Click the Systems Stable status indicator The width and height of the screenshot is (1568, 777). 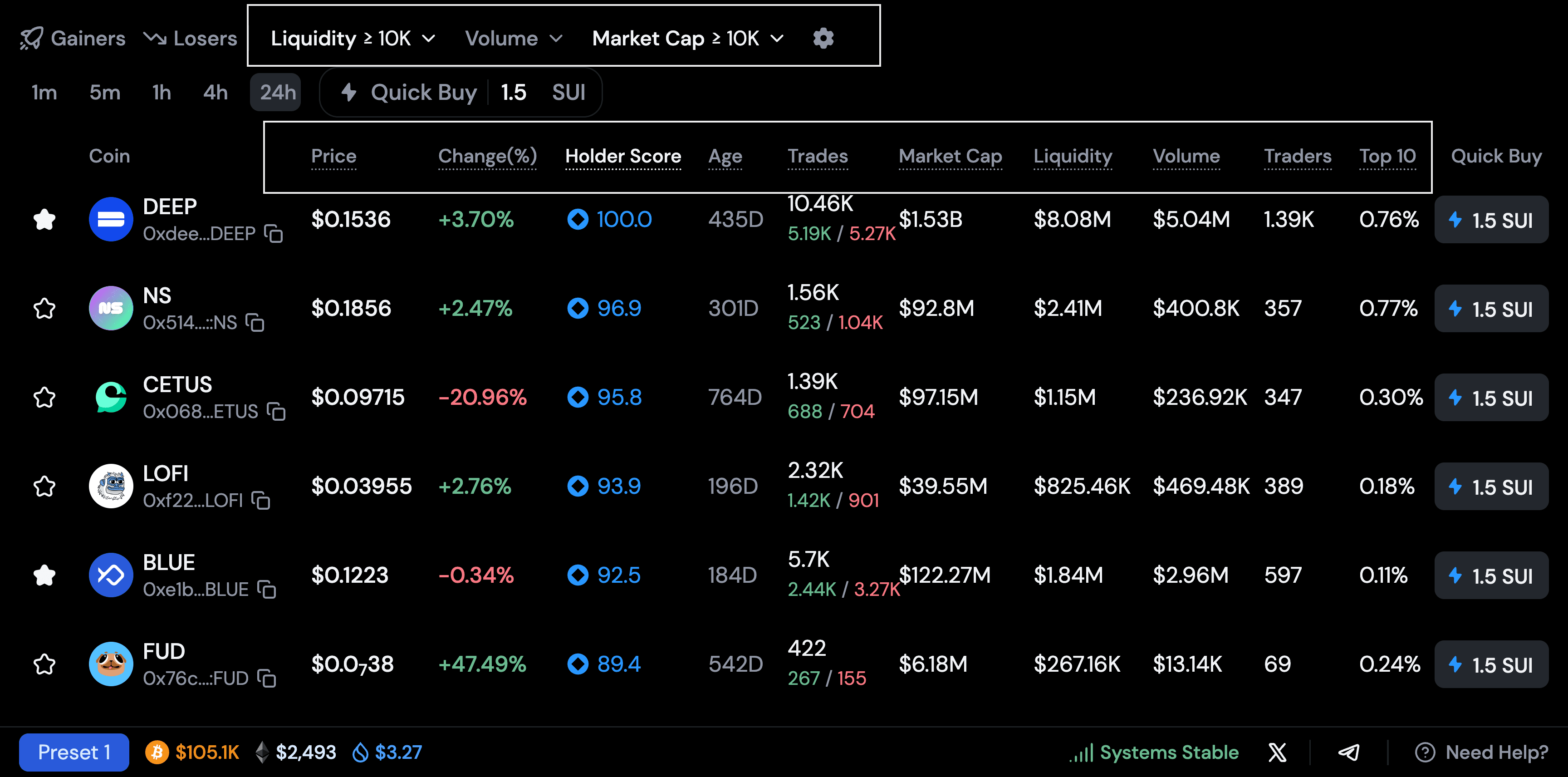(x=1152, y=752)
